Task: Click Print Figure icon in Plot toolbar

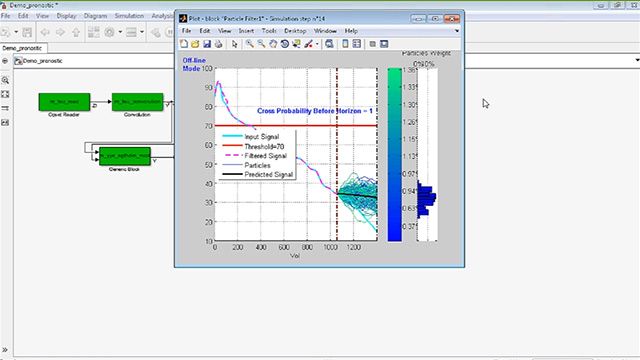Action: pyautogui.click(x=219, y=44)
